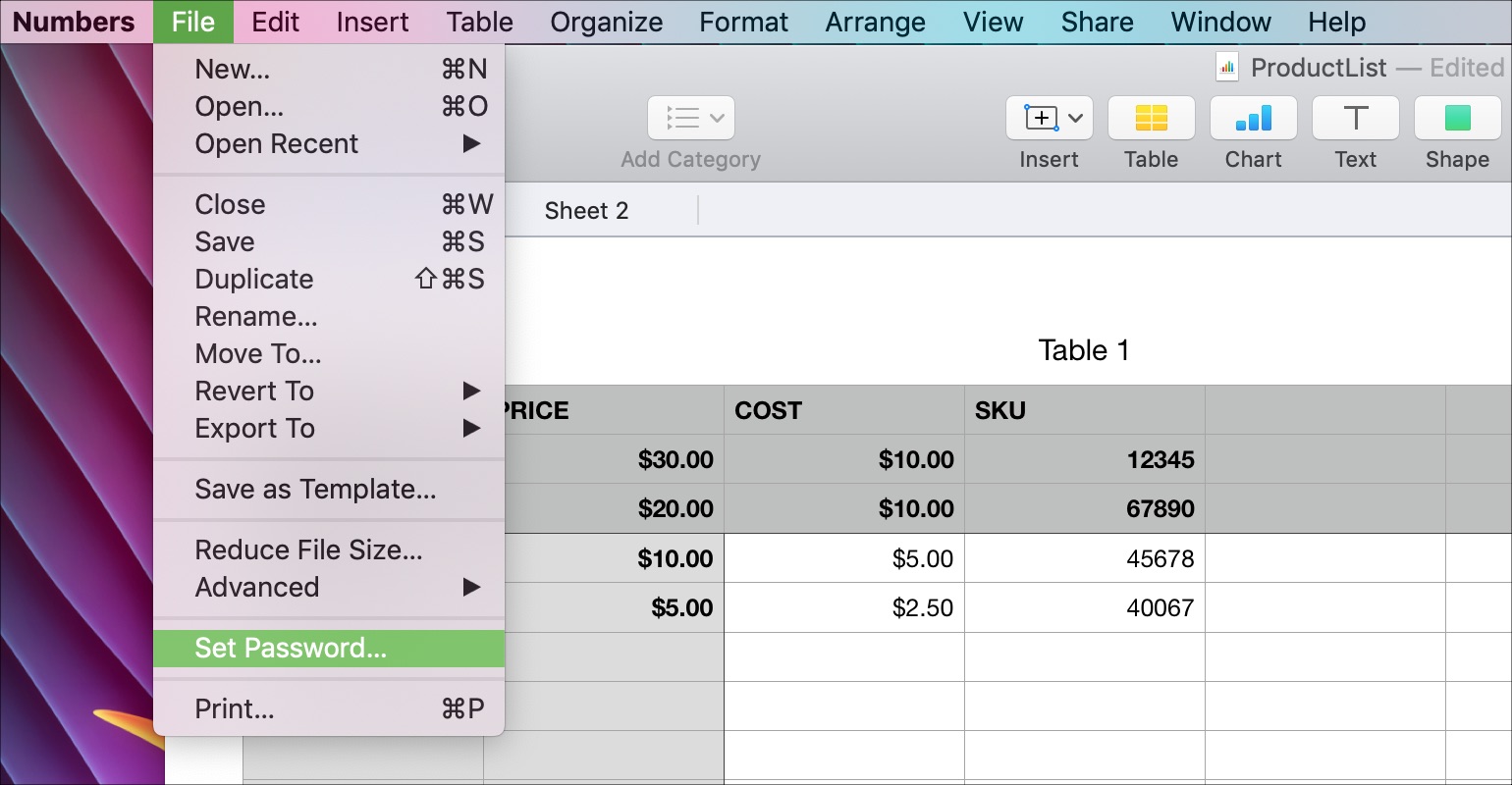Open the Organize menu
Image resolution: width=1512 pixels, height=785 pixels.
(607, 22)
